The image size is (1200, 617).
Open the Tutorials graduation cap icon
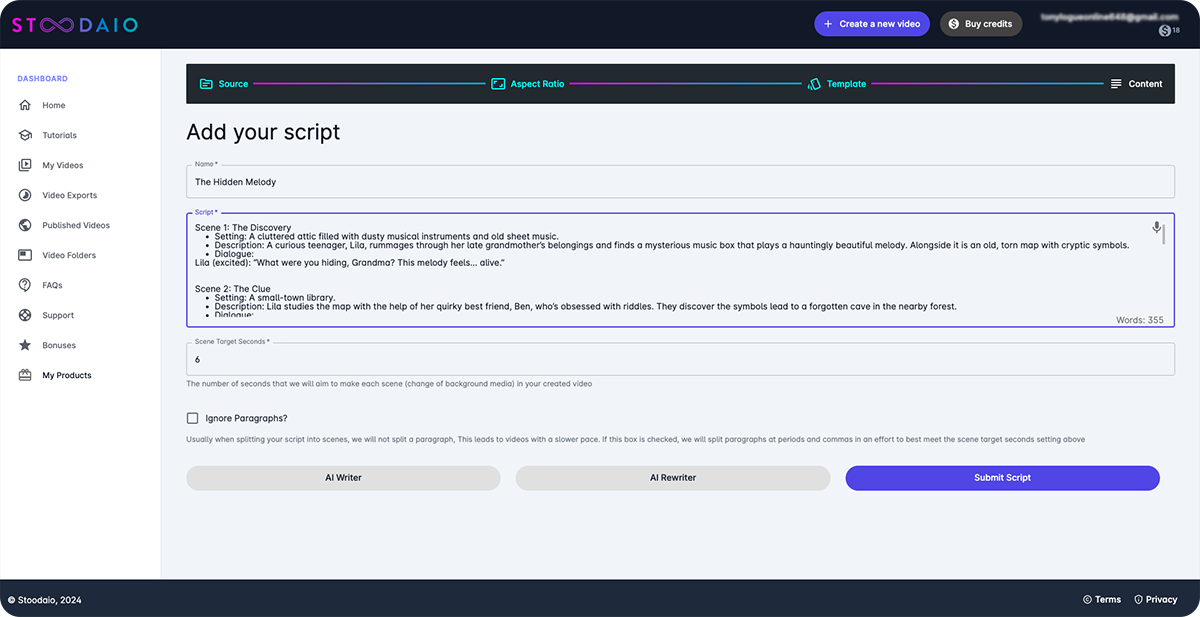25,135
